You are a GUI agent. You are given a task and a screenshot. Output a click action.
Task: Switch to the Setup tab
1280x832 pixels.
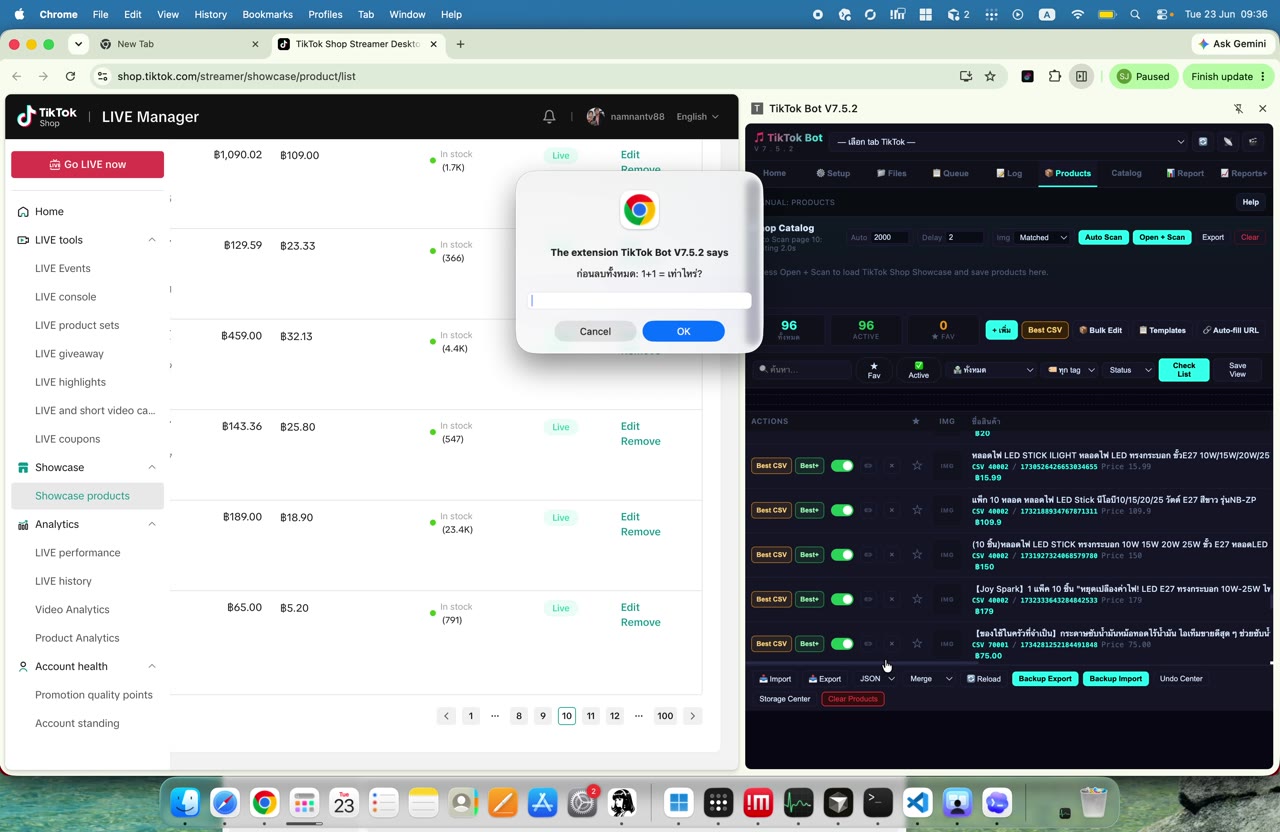(x=833, y=173)
